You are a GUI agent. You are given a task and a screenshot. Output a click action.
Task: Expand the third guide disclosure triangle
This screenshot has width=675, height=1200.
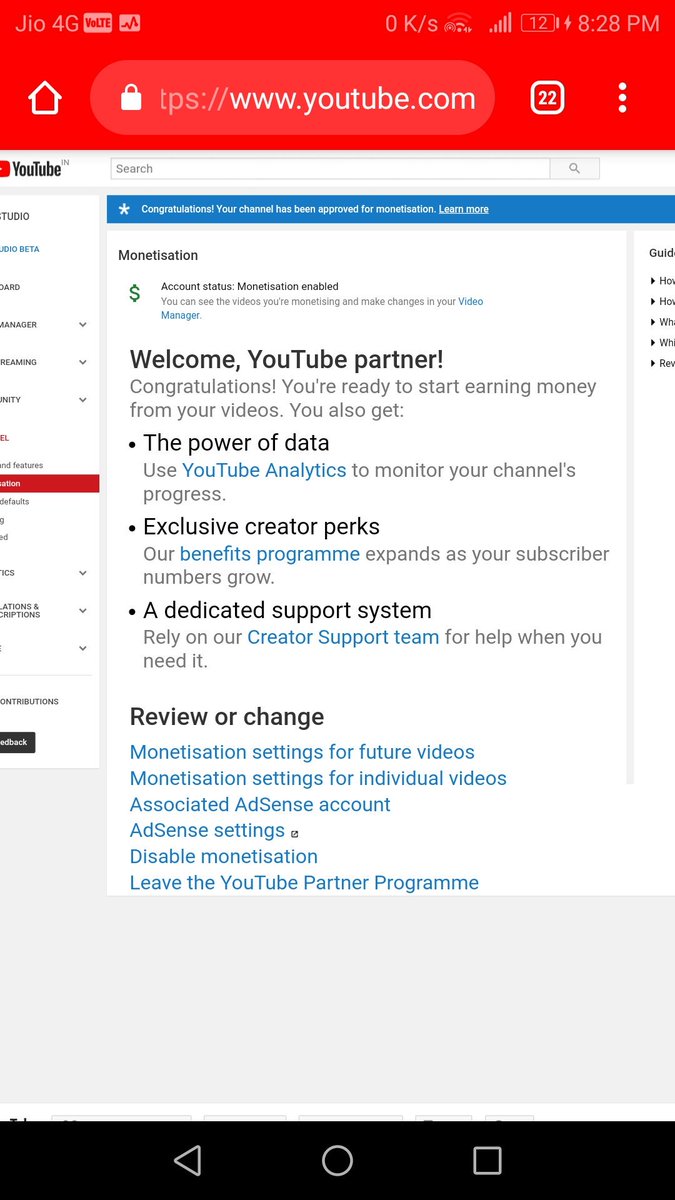653,322
